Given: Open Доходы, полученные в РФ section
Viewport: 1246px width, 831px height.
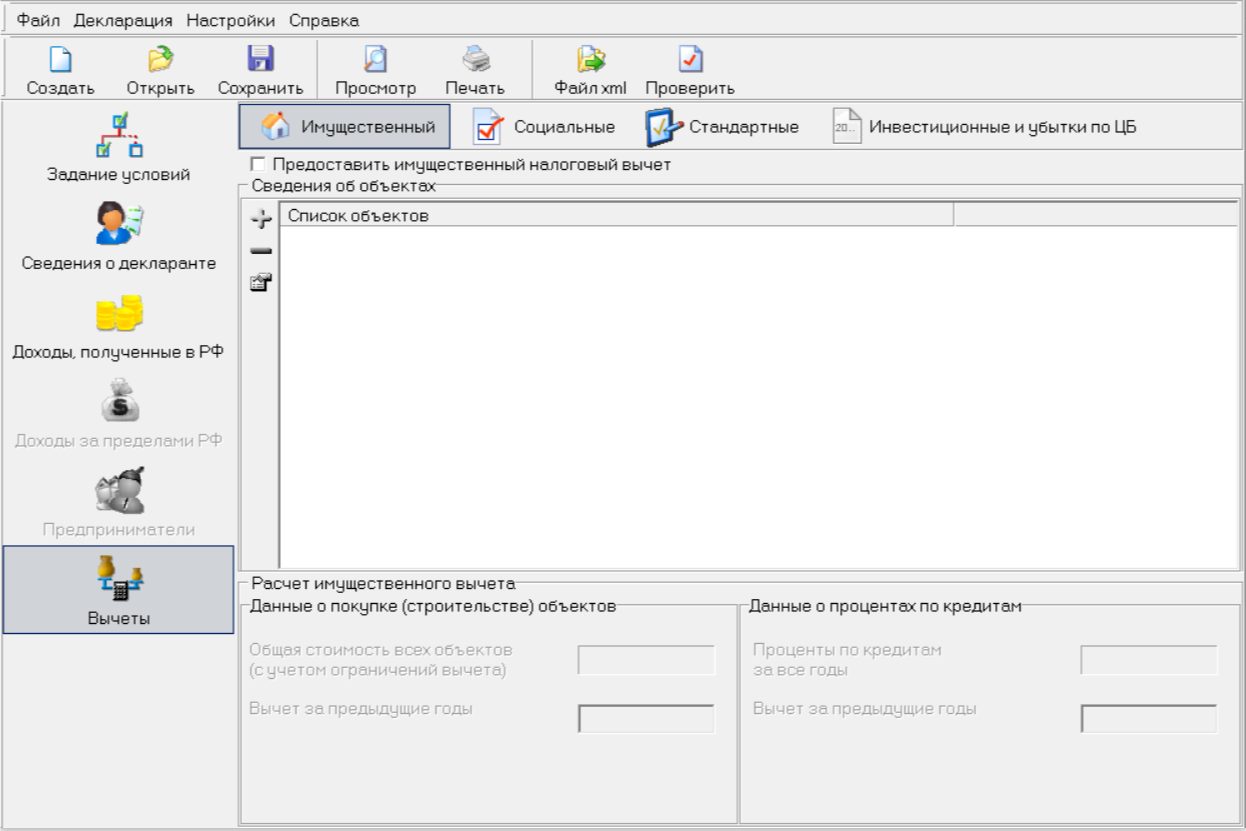Looking at the screenshot, I should tap(119, 326).
